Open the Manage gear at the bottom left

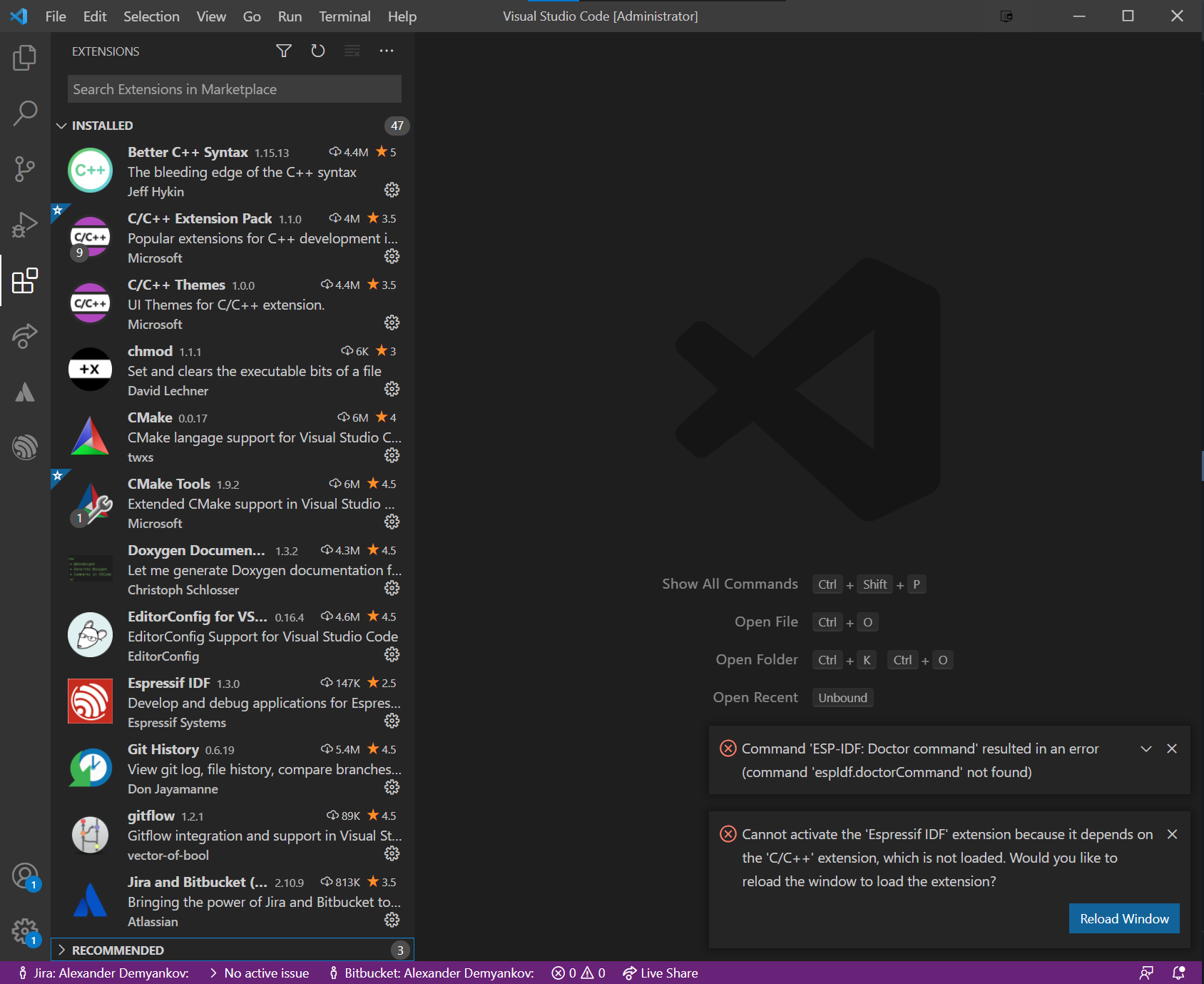click(25, 931)
